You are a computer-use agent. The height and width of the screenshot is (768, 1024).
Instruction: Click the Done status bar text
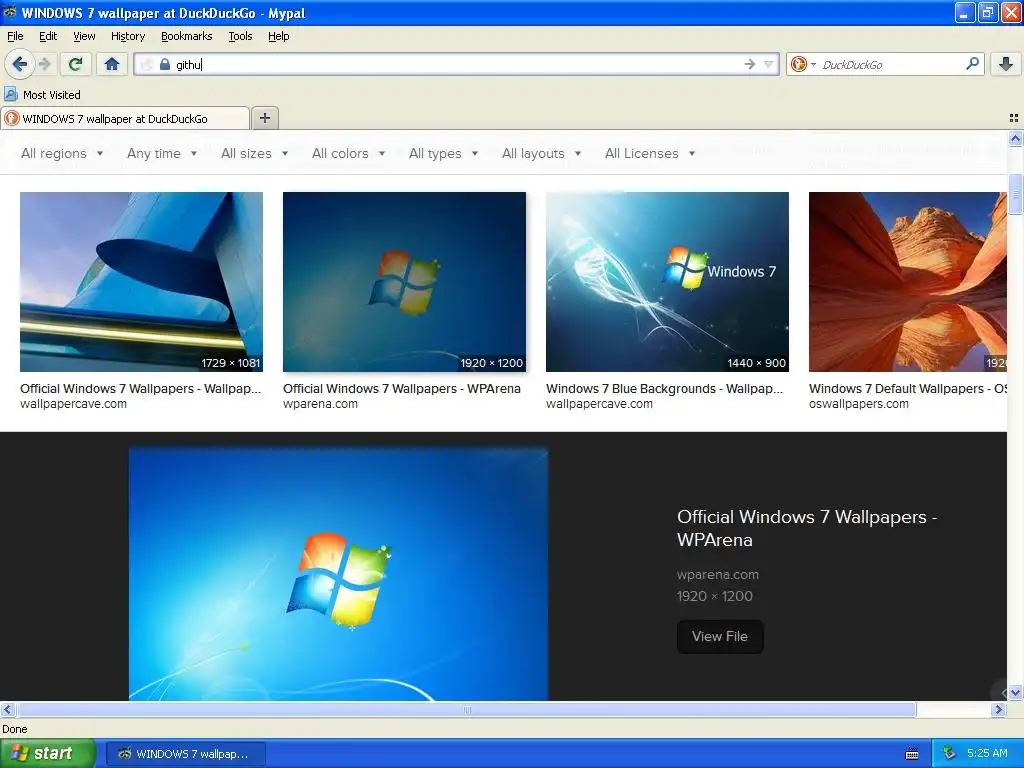tap(14, 729)
